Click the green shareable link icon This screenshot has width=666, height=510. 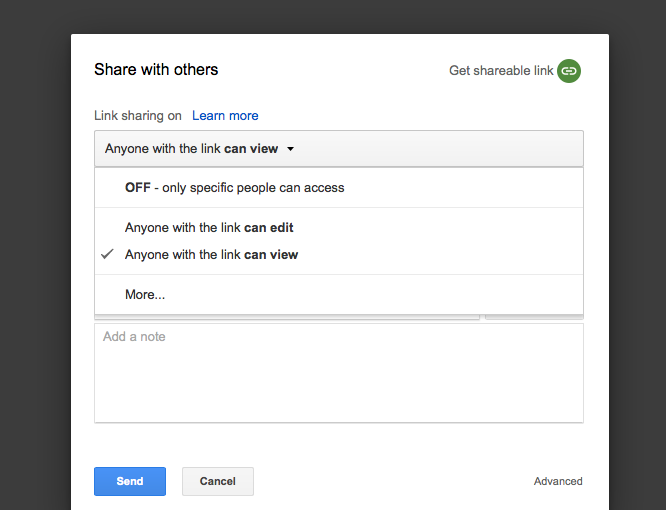(x=569, y=71)
